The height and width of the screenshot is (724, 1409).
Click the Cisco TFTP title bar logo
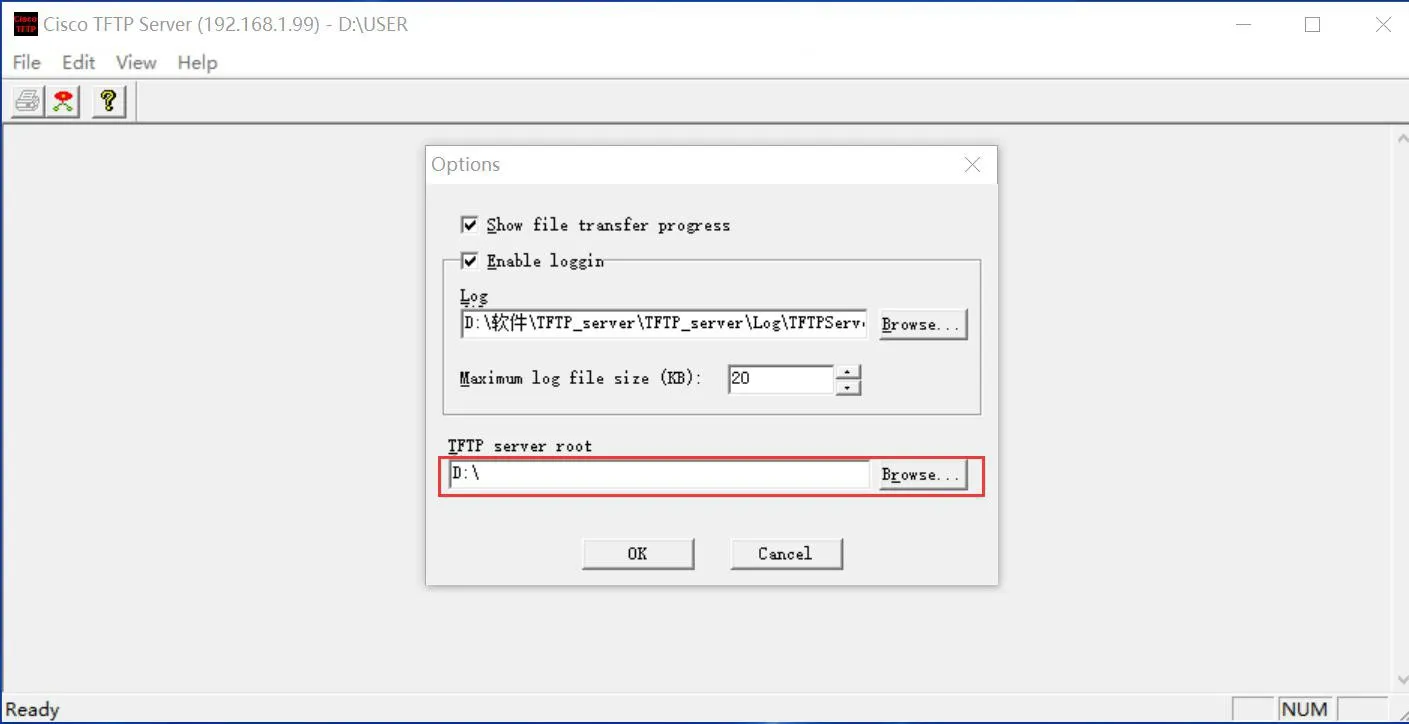25,24
